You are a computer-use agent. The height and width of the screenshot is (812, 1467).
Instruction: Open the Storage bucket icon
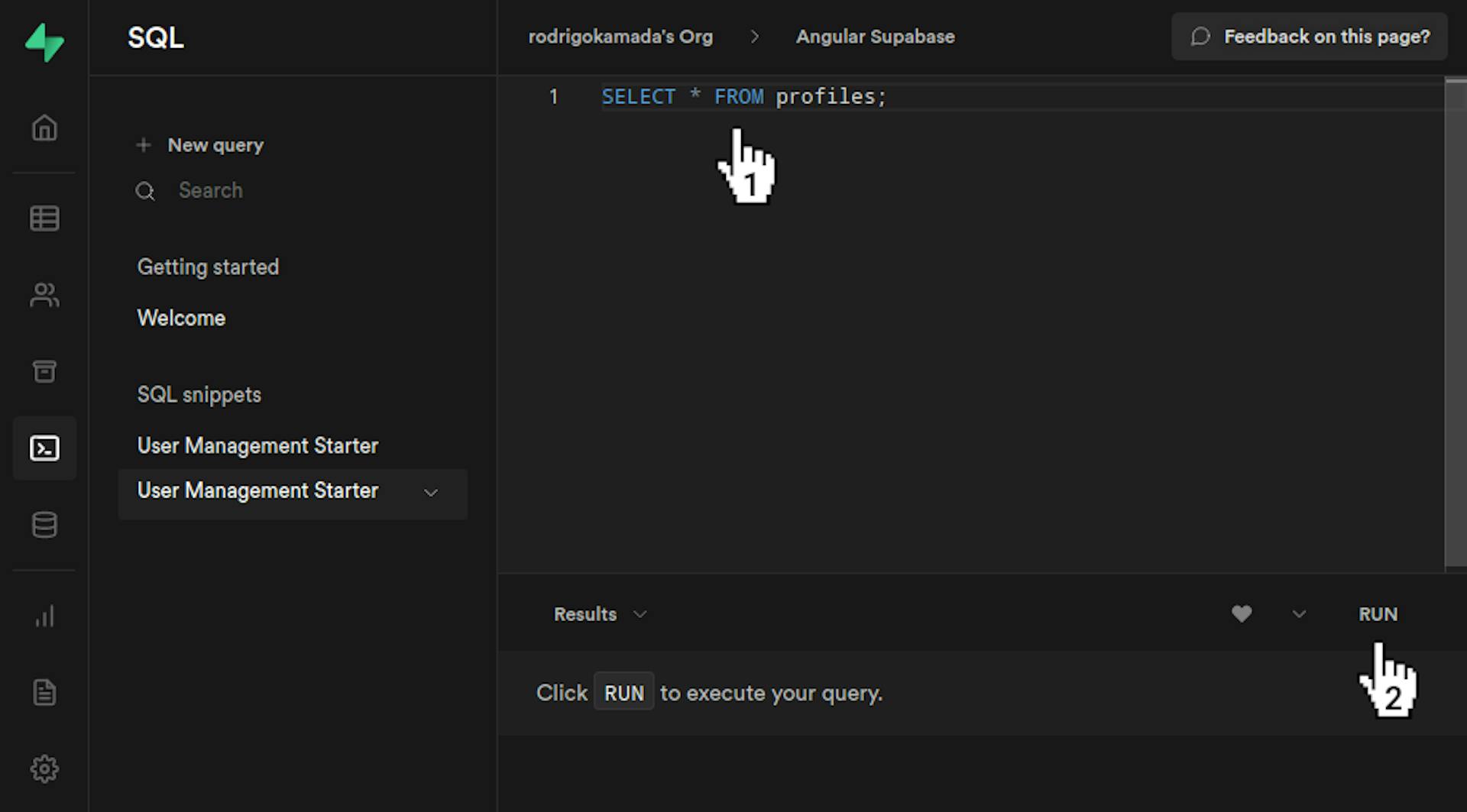pos(44,371)
